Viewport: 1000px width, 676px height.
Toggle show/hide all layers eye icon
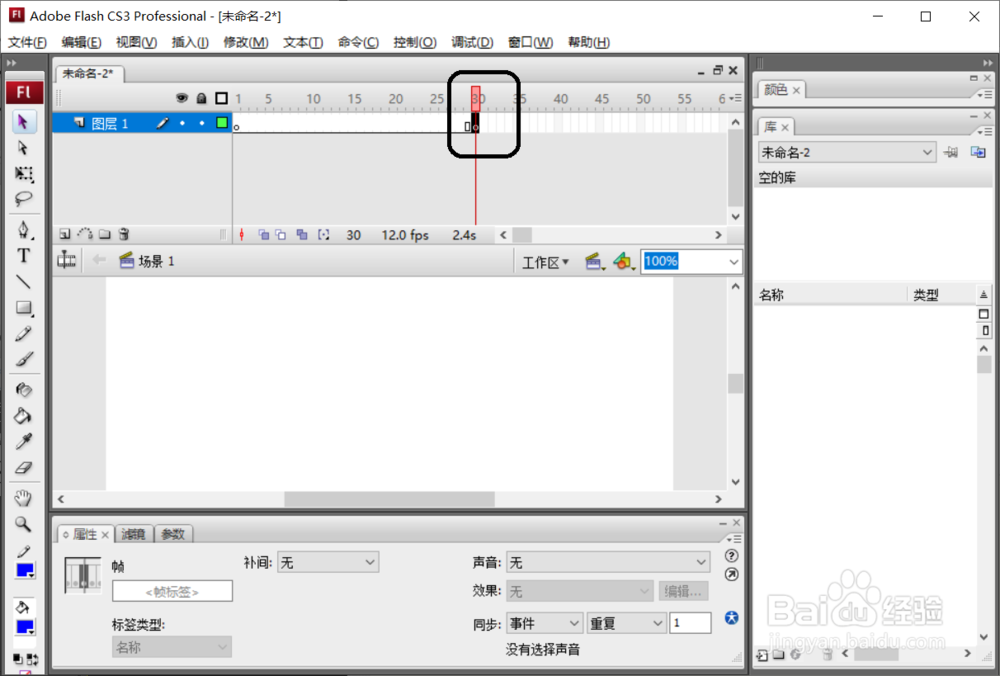(182, 98)
